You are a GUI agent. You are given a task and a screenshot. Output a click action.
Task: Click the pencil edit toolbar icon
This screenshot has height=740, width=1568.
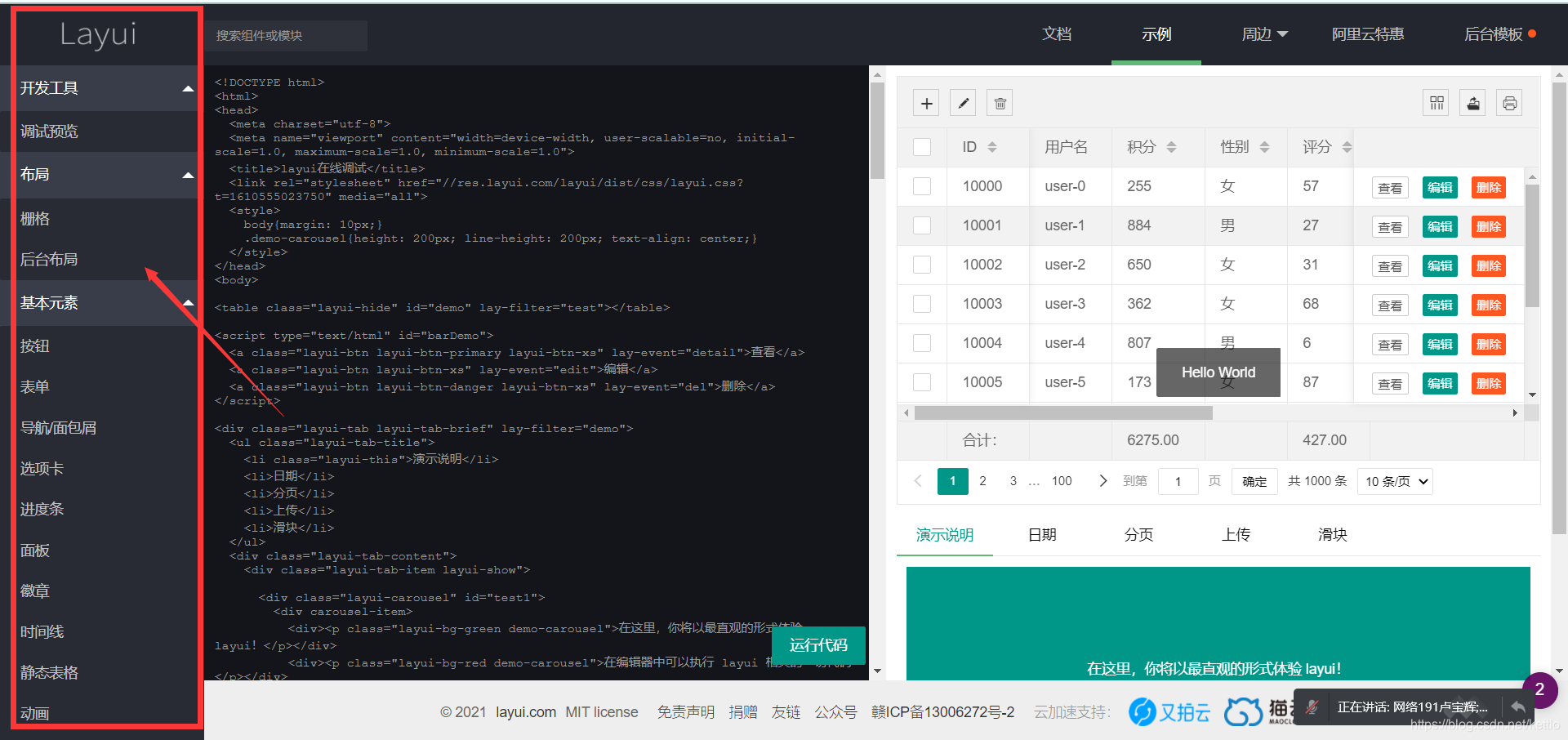click(964, 104)
